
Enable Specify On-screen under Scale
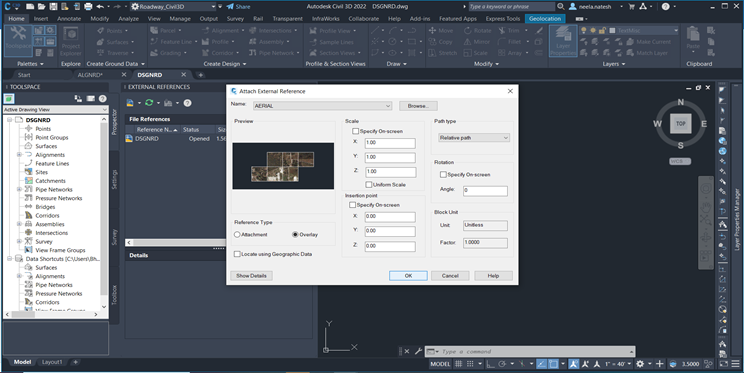pyautogui.click(x=355, y=131)
